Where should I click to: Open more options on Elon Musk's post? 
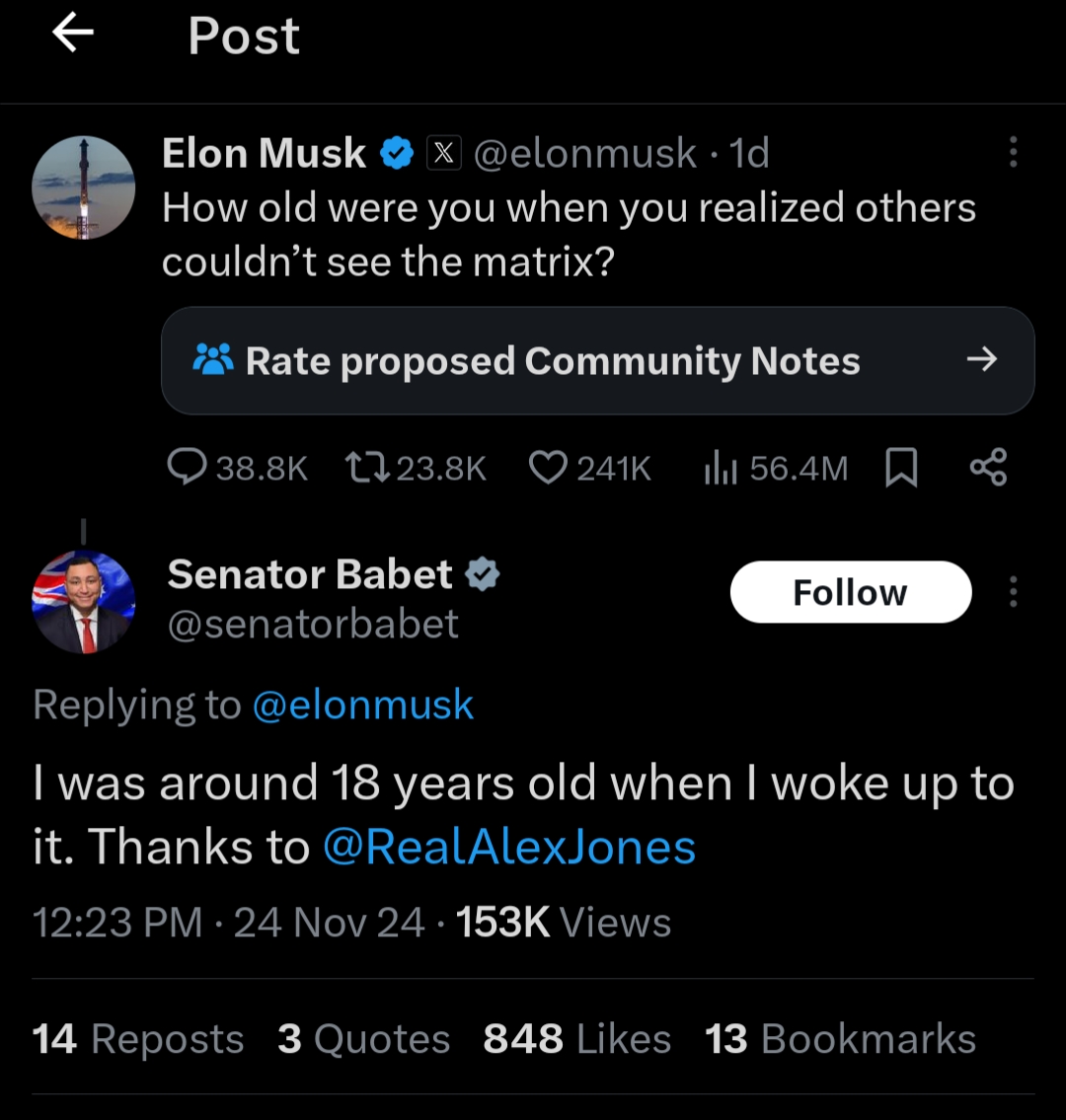tap(1013, 153)
